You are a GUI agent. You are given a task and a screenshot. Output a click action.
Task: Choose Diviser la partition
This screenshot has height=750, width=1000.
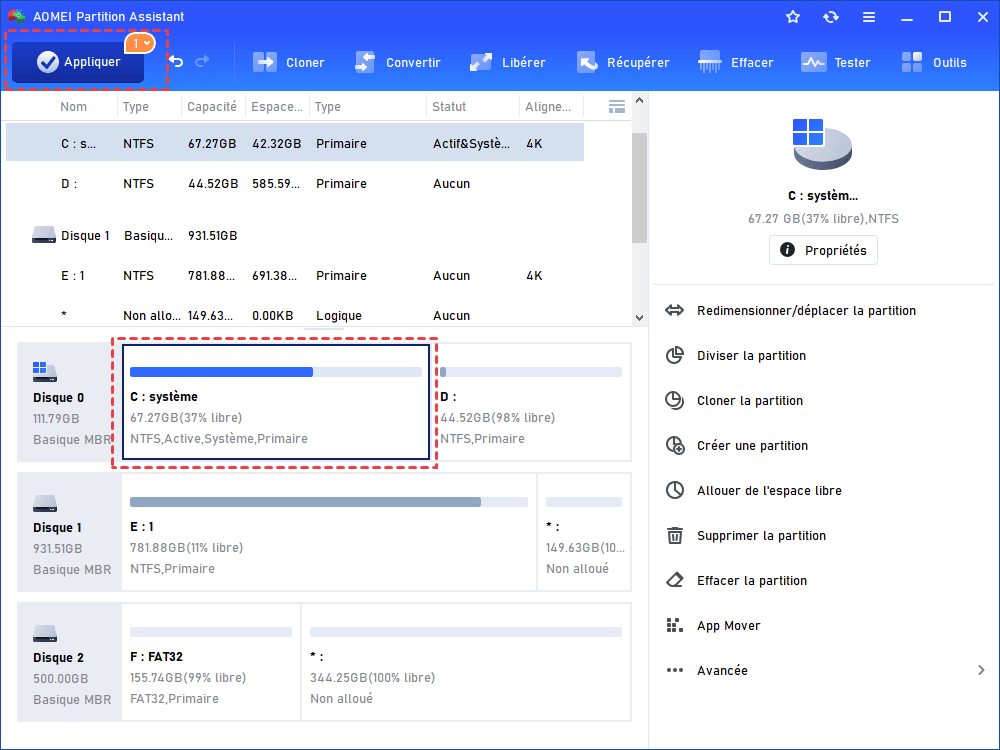(736, 355)
